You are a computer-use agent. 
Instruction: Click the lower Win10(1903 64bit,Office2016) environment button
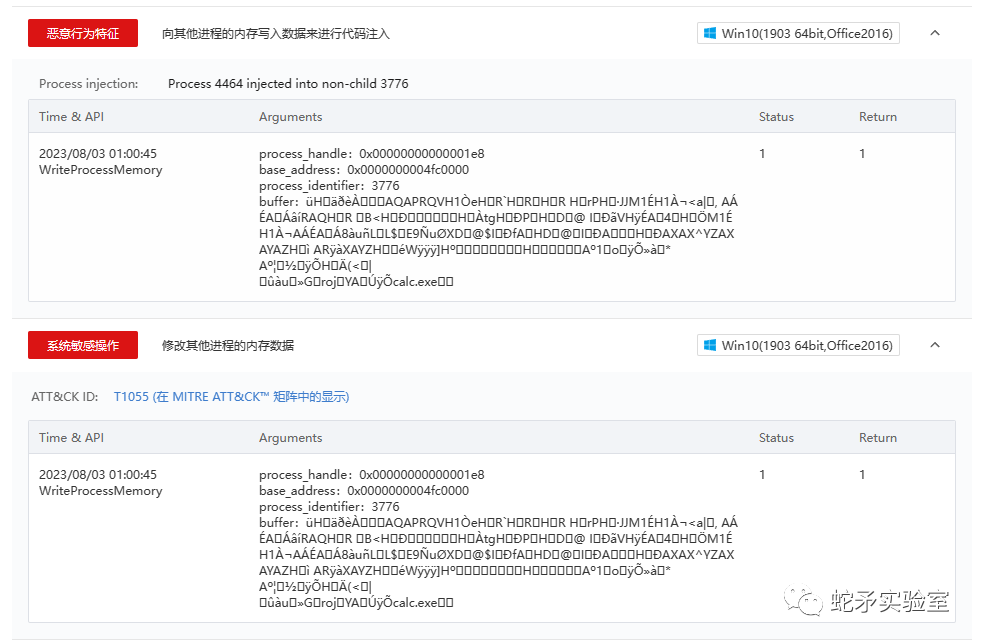798,343
